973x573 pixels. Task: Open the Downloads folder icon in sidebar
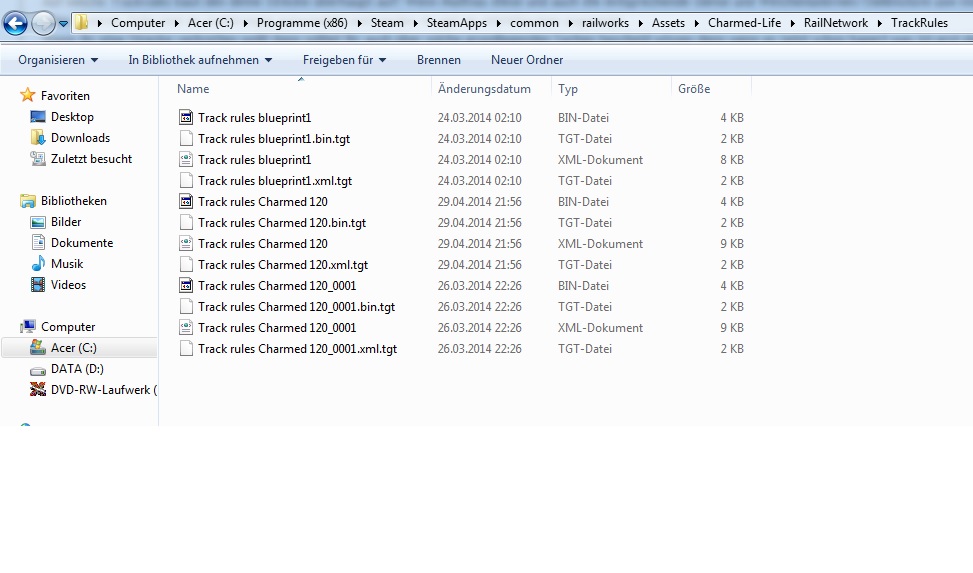38,137
